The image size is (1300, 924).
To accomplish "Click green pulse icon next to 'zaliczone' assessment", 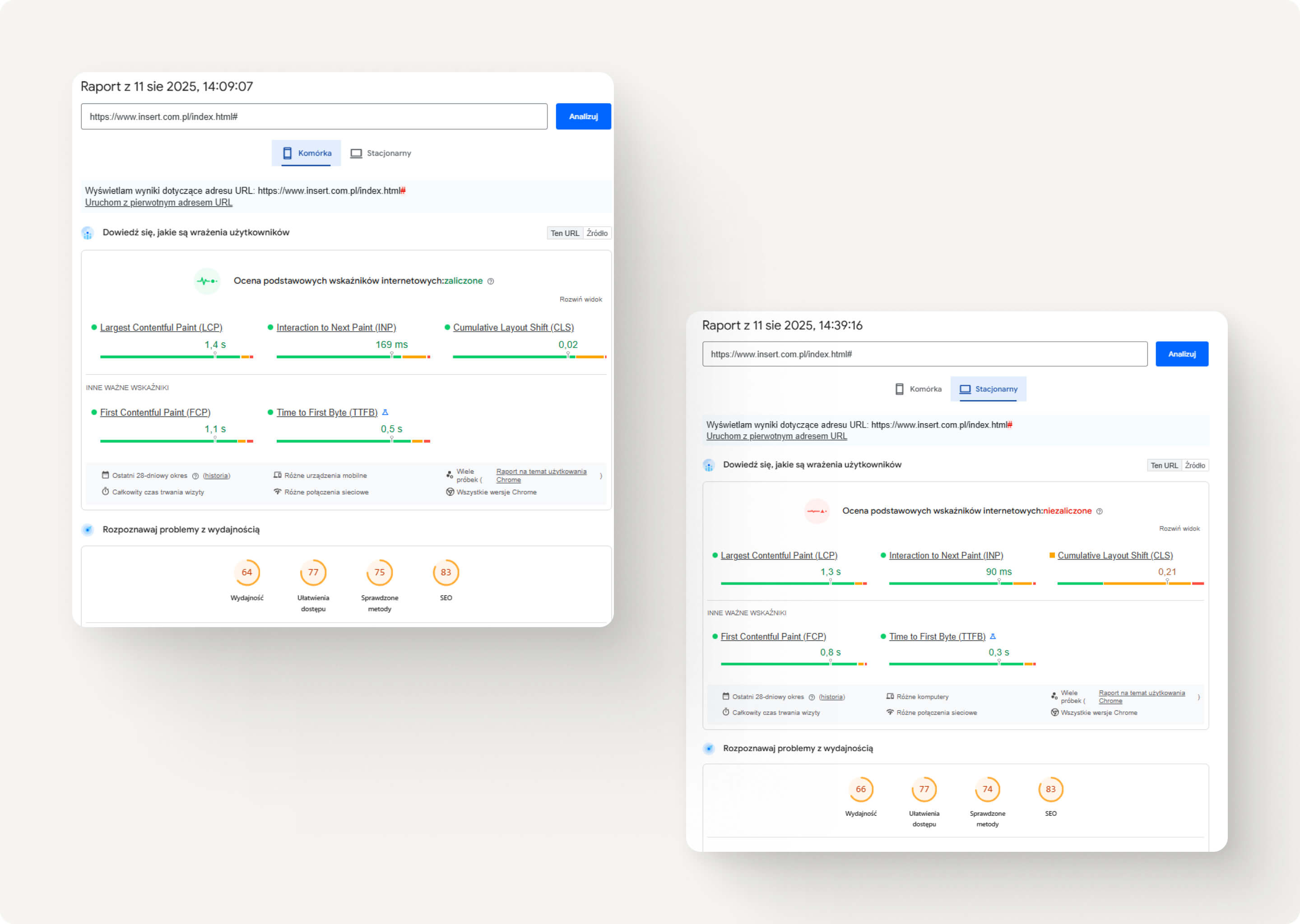I will [x=207, y=281].
